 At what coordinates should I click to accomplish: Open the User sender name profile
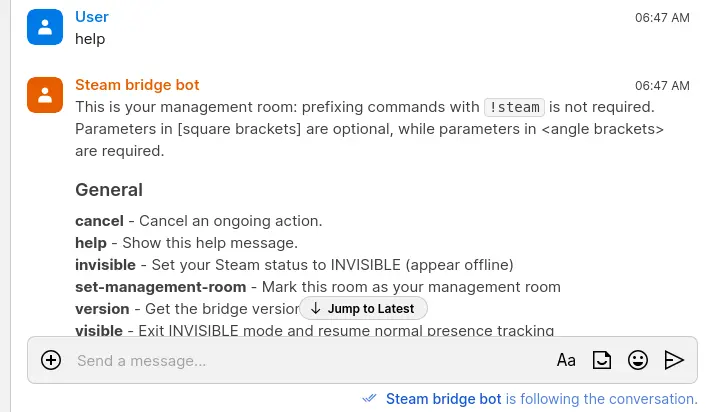(x=92, y=17)
